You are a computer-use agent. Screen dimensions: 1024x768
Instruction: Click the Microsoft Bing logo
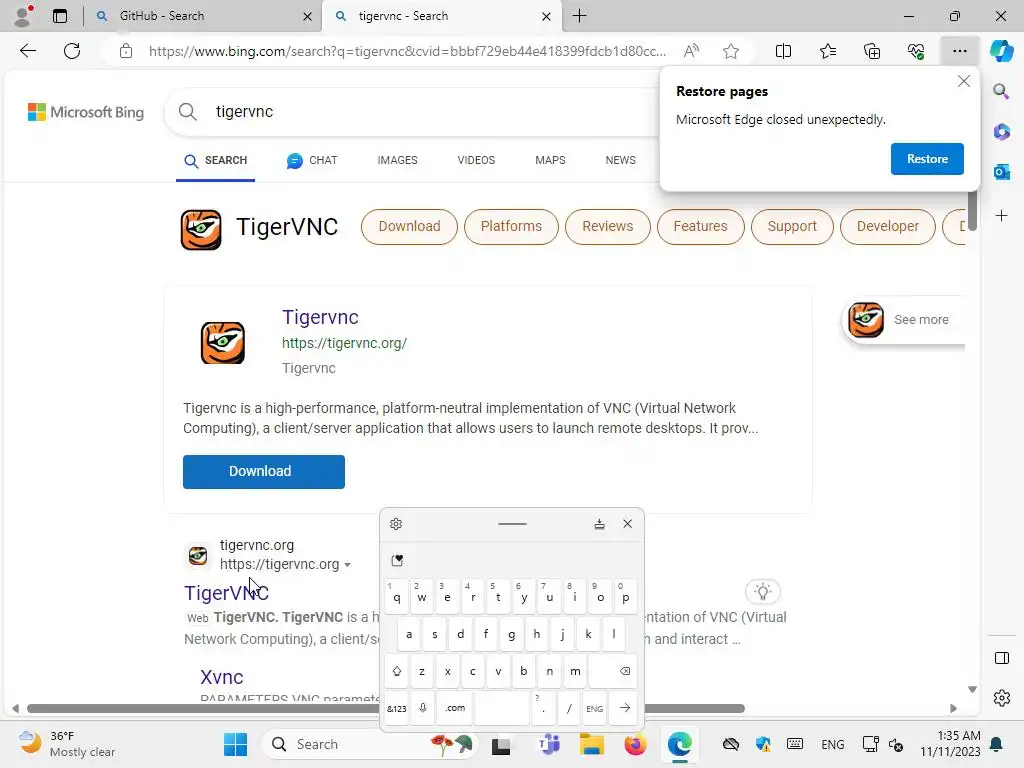[x=86, y=112]
